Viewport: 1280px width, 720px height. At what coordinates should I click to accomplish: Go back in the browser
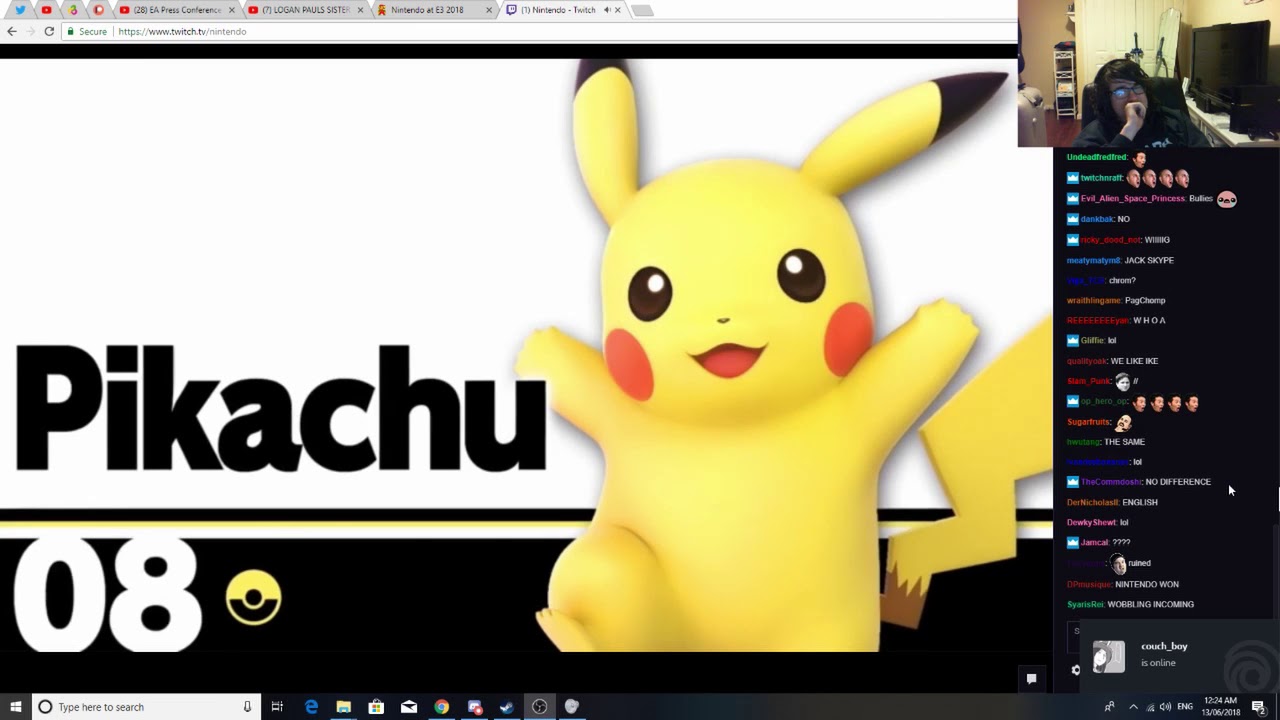click(12, 31)
